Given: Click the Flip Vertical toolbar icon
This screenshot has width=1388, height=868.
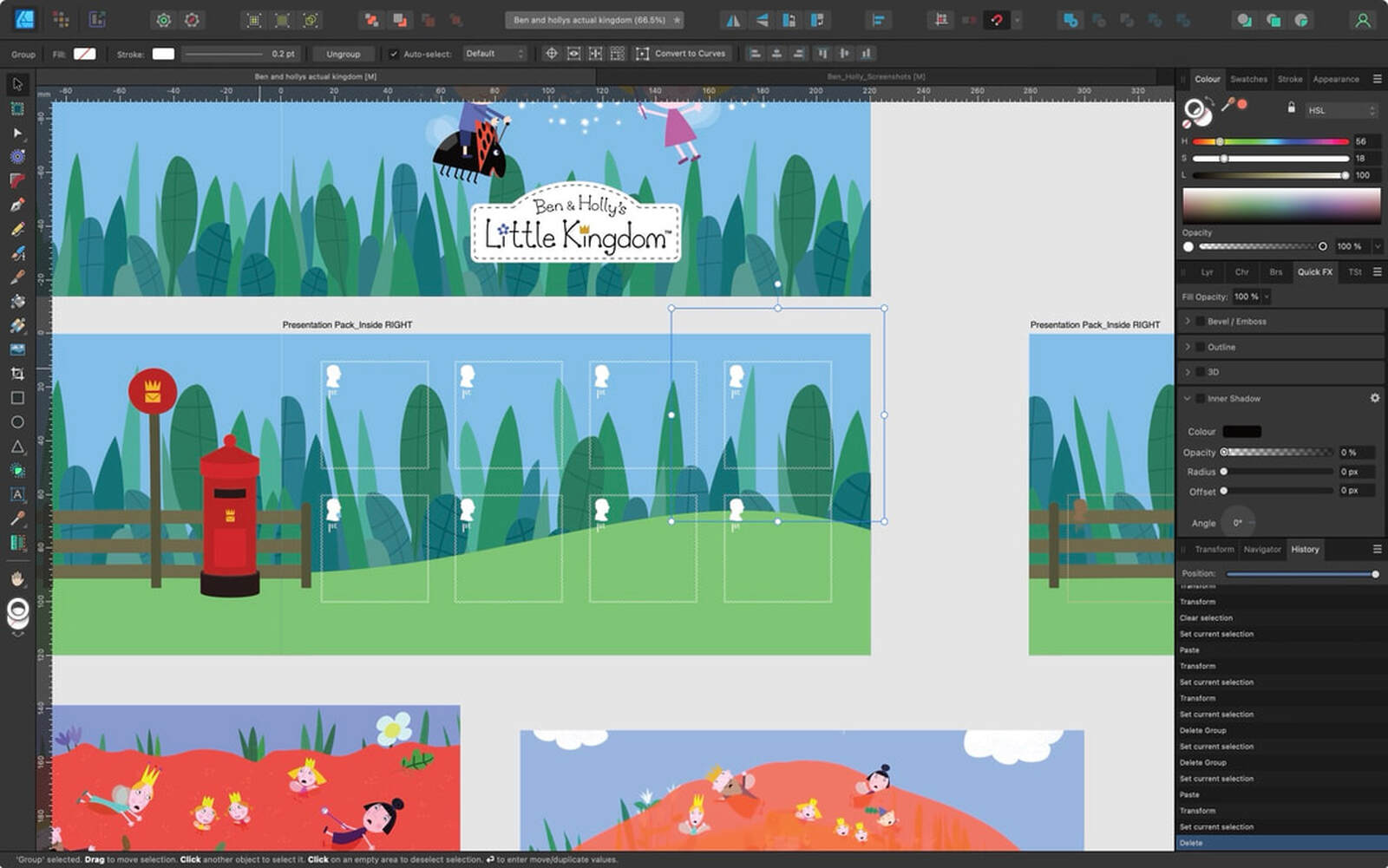Looking at the screenshot, I should click(762, 20).
